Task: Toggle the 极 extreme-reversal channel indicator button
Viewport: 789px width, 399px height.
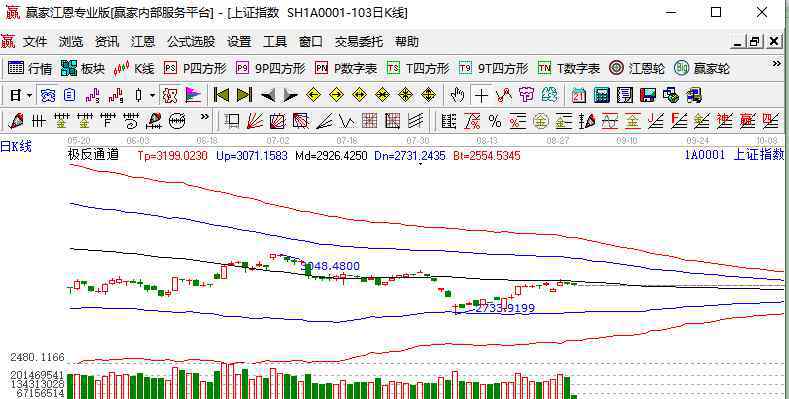Action: pos(170,95)
